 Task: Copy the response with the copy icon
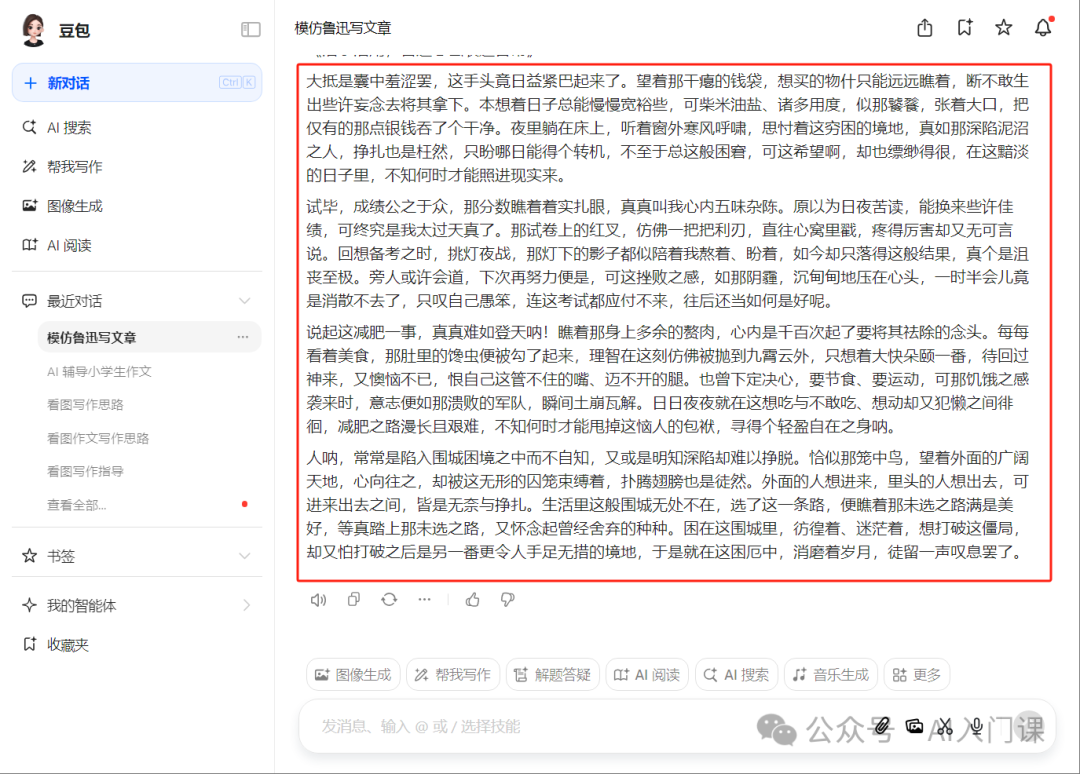(x=353, y=600)
